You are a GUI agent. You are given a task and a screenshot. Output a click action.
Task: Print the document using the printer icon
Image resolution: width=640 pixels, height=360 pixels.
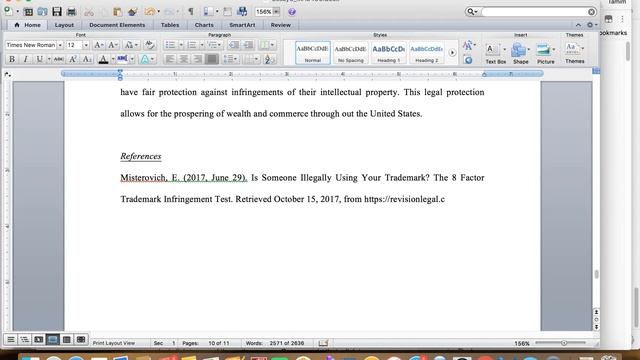pyautogui.click(x=71, y=12)
